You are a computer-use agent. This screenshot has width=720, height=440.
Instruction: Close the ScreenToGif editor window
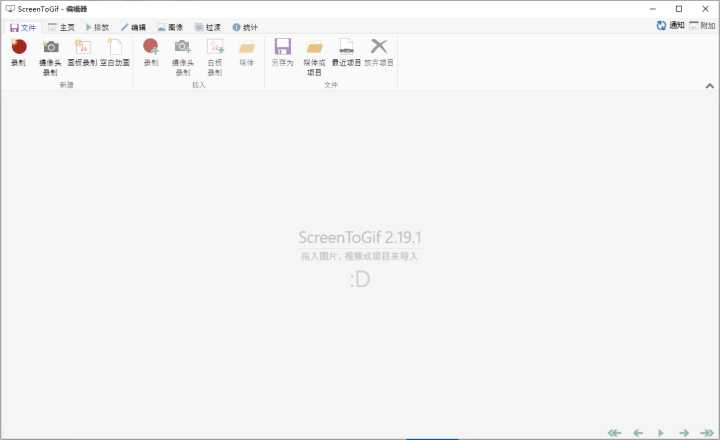tap(705, 9)
